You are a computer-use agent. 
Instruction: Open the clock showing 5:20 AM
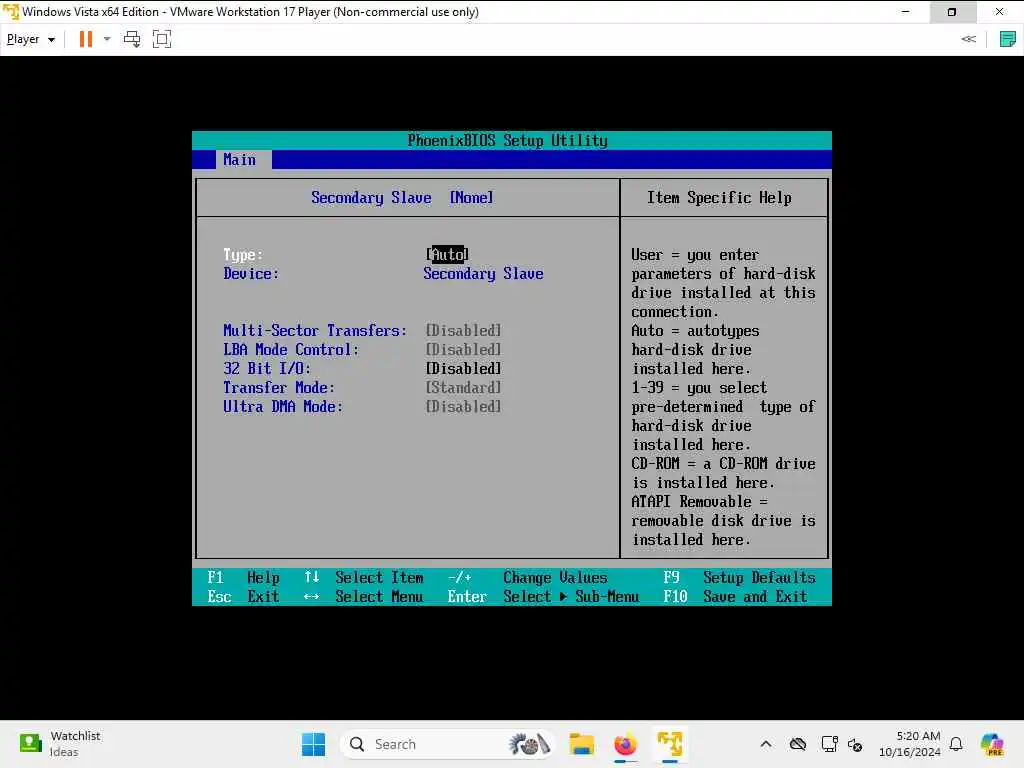910,744
